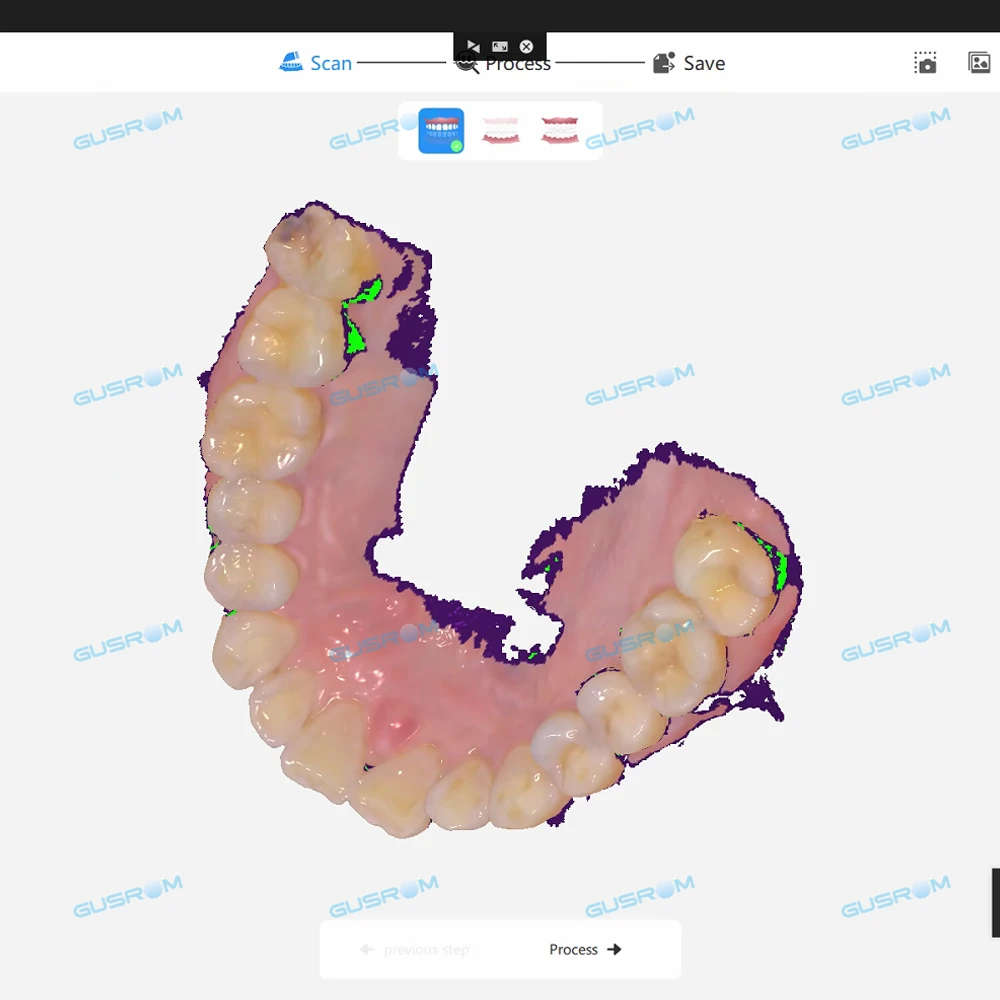Viewport: 1000px width, 1000px height.
Task: Open the Save workflow step
Action: click(x=689, y=62)
